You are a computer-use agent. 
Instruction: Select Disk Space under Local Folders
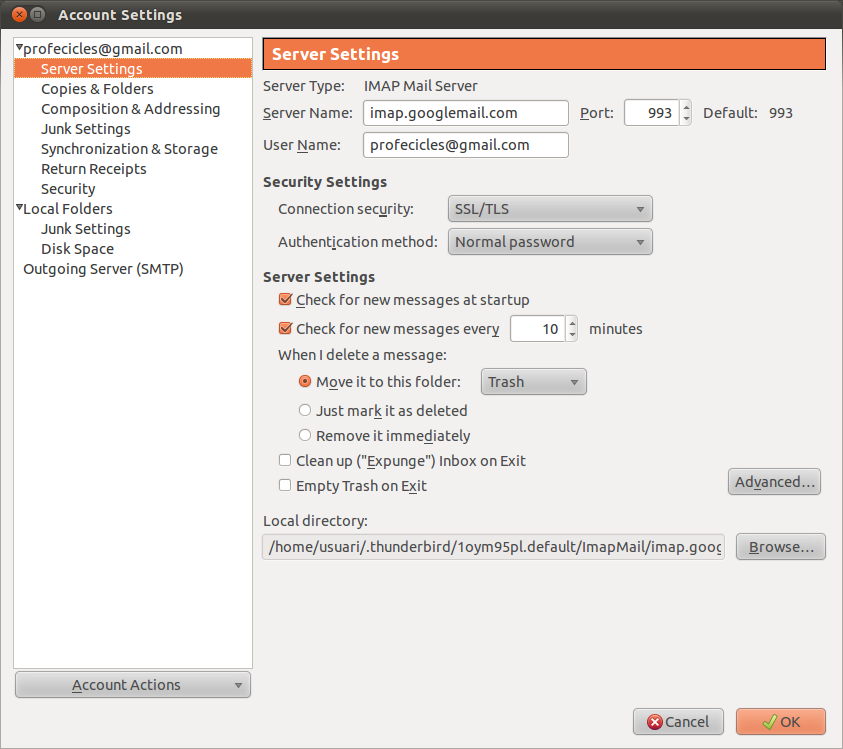point(77,249)
